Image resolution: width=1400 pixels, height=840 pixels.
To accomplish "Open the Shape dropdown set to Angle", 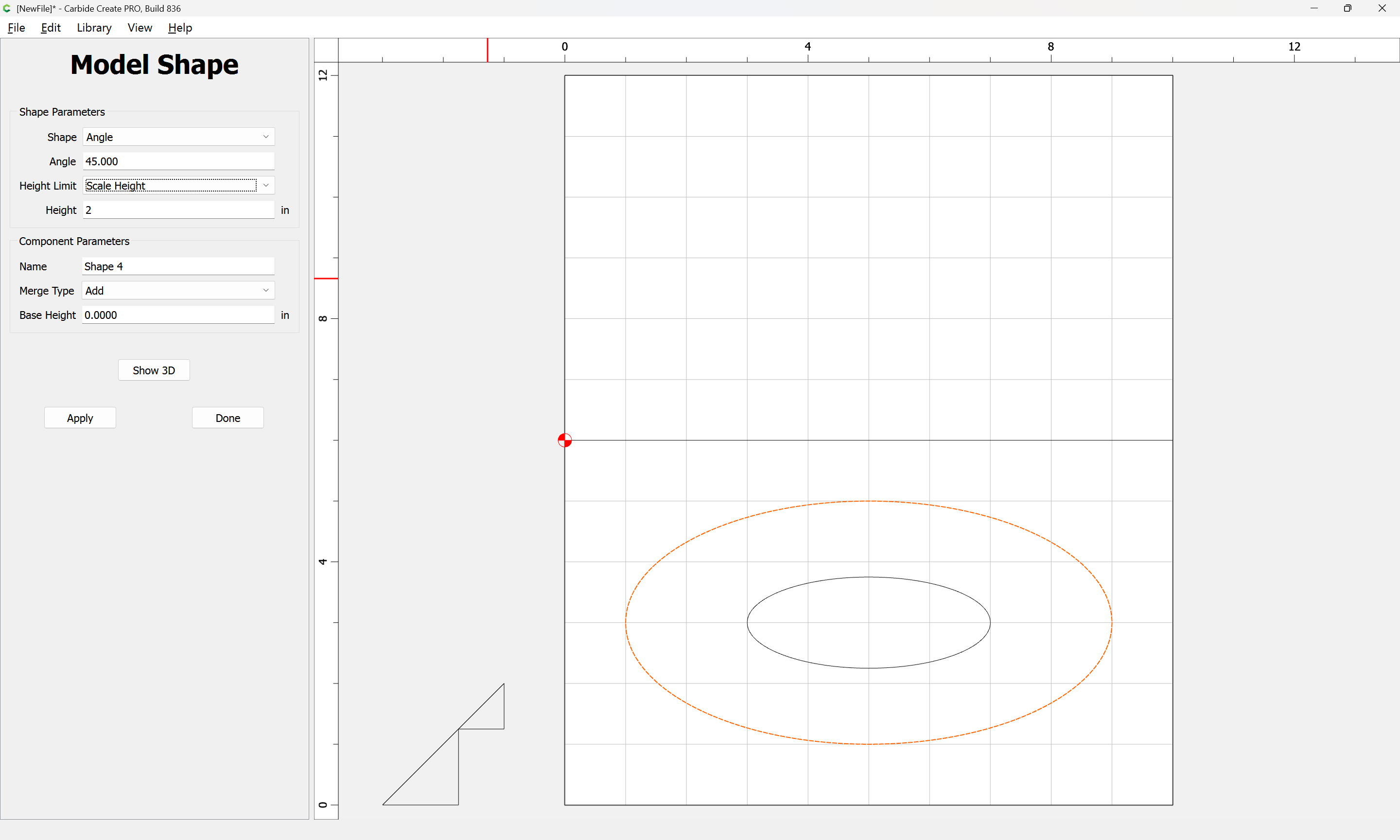I will 178,137.
